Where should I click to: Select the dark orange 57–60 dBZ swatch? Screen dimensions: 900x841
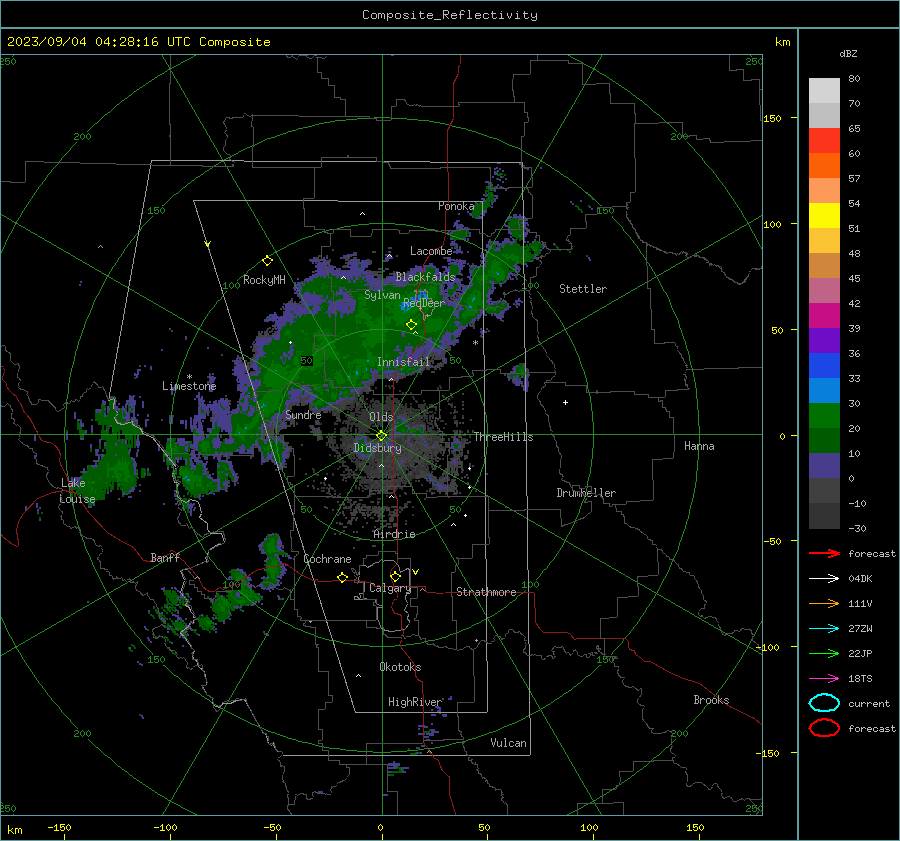click(x=824, y=166)
